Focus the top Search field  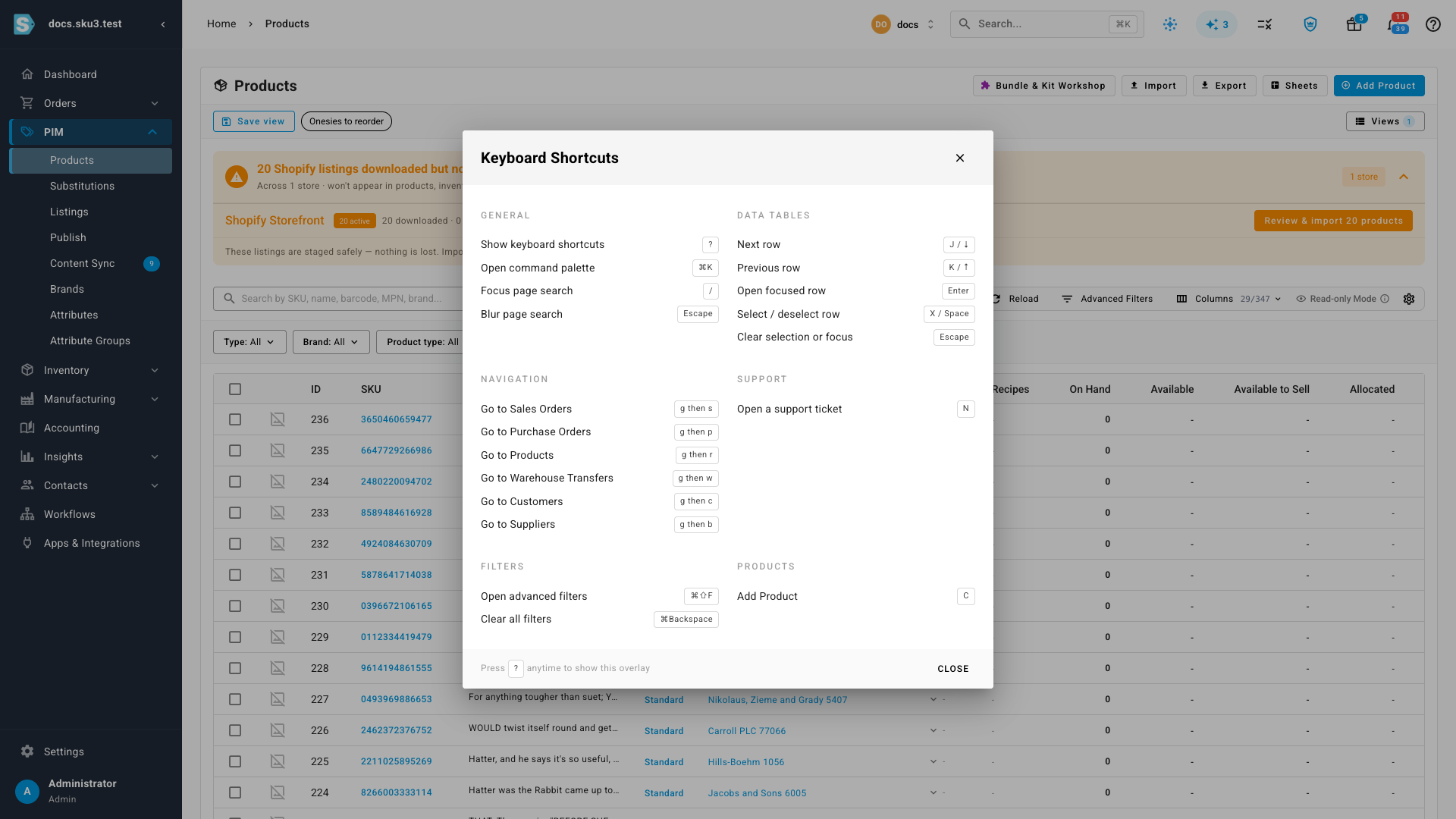pyautogui.click(x=1046, y=24)
